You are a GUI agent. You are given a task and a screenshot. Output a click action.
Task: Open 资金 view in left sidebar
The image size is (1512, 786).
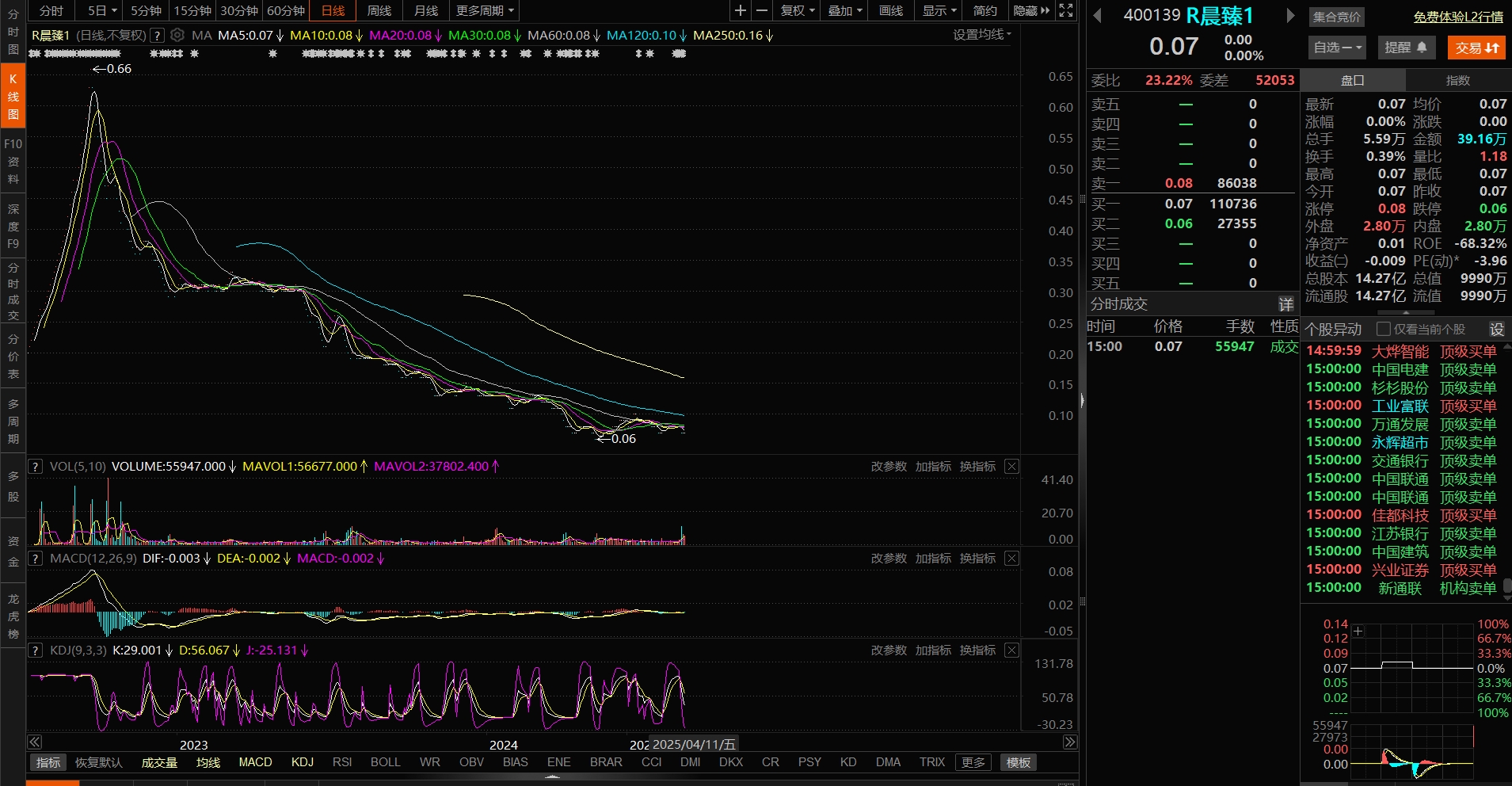point(13,551)
